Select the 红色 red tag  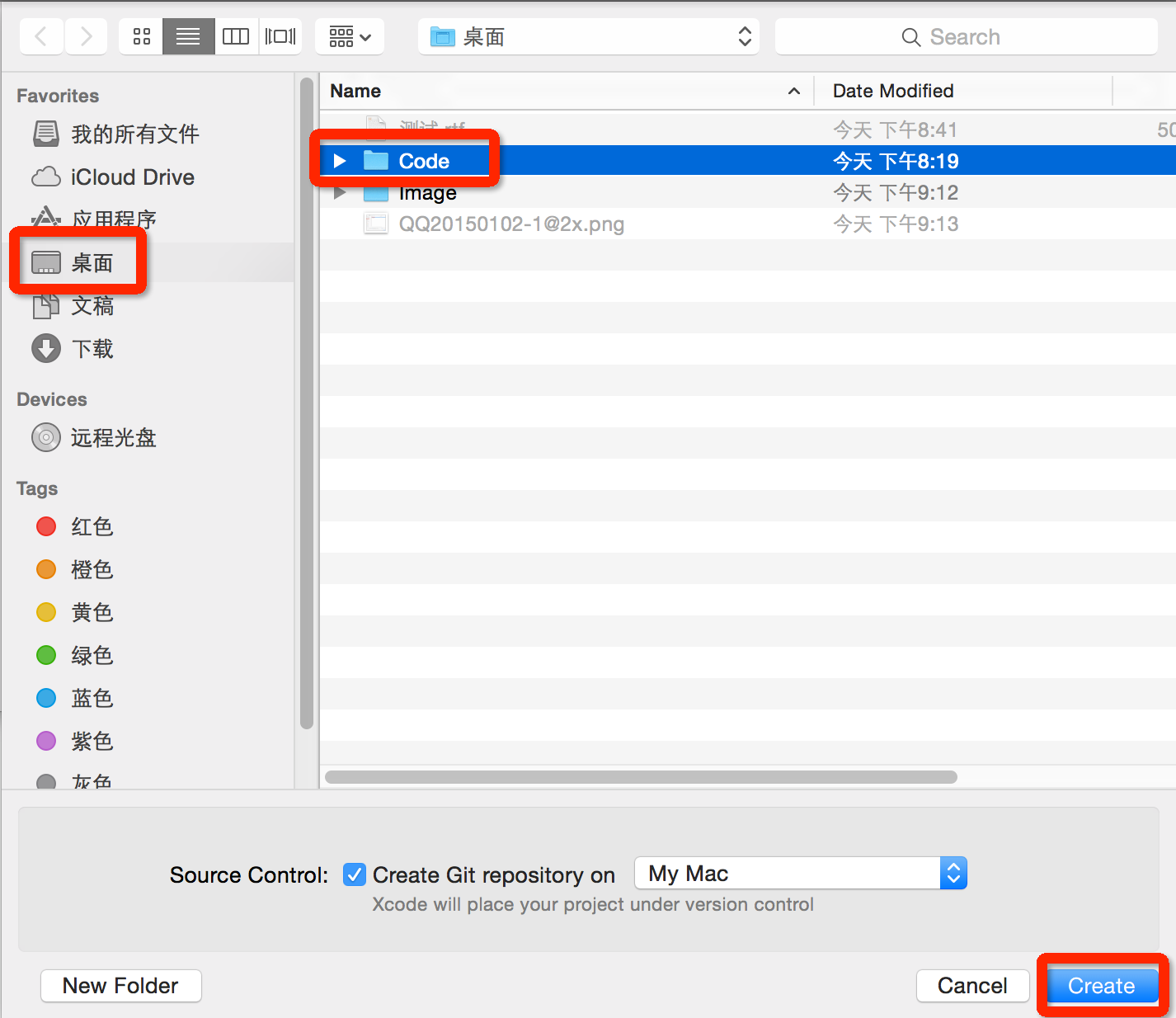click(92, 526)
